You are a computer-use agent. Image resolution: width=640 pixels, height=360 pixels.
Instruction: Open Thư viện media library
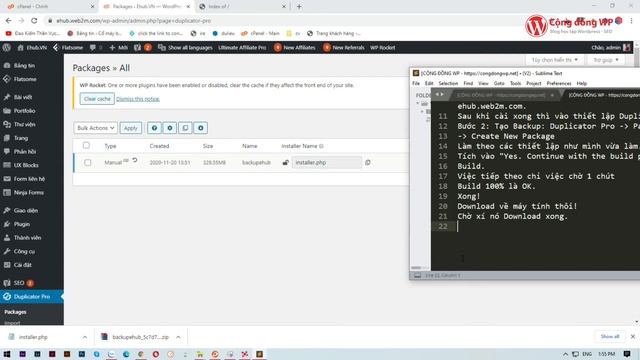(24, 124)
